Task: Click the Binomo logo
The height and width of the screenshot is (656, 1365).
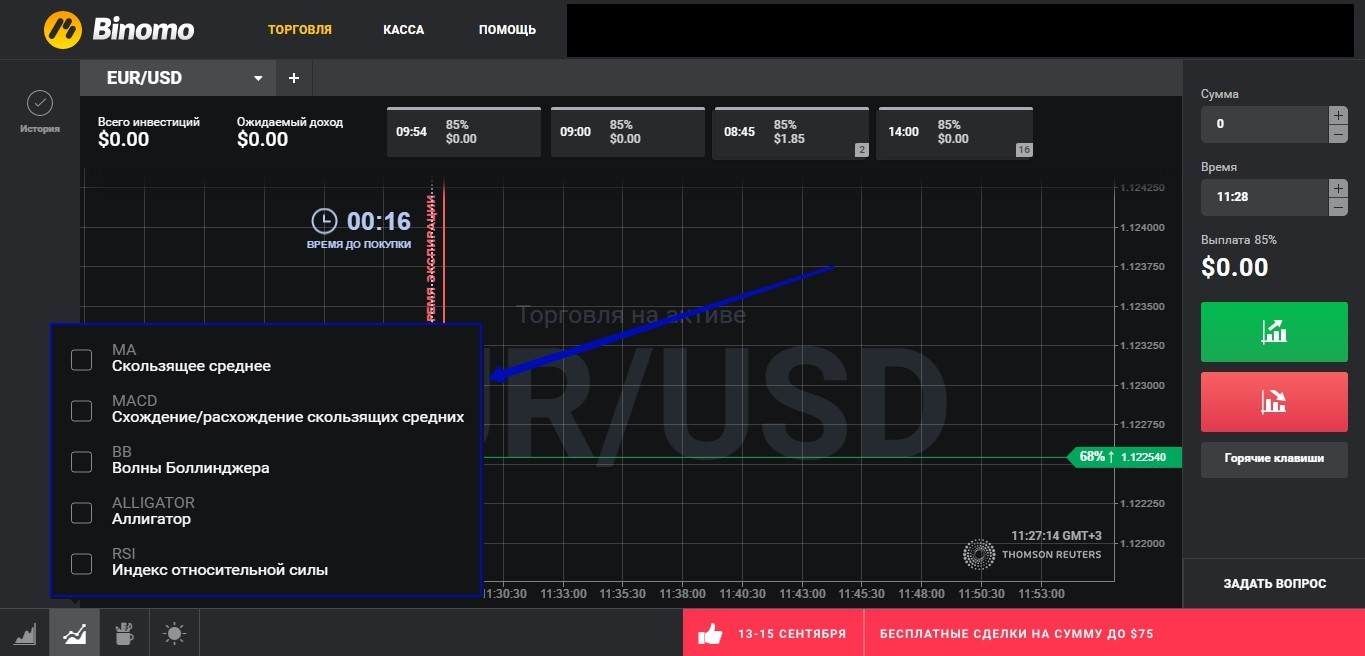Action: click(119, 29)
